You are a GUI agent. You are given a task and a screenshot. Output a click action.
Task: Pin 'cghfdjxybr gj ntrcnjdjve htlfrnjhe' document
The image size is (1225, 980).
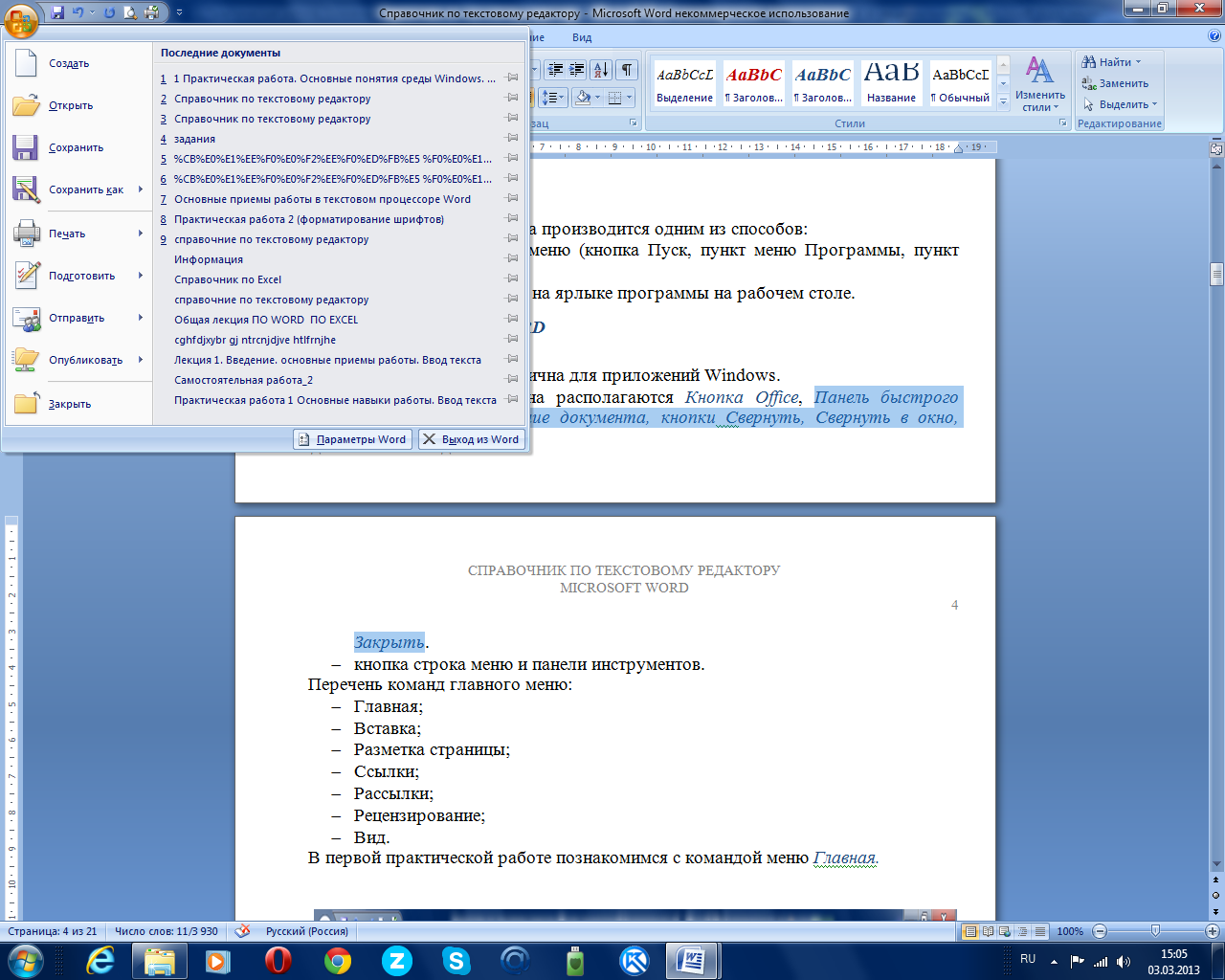coord(512,340)
